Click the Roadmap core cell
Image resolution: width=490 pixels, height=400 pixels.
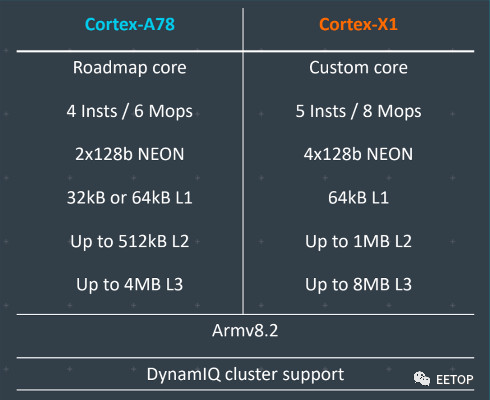click(130, 68)
